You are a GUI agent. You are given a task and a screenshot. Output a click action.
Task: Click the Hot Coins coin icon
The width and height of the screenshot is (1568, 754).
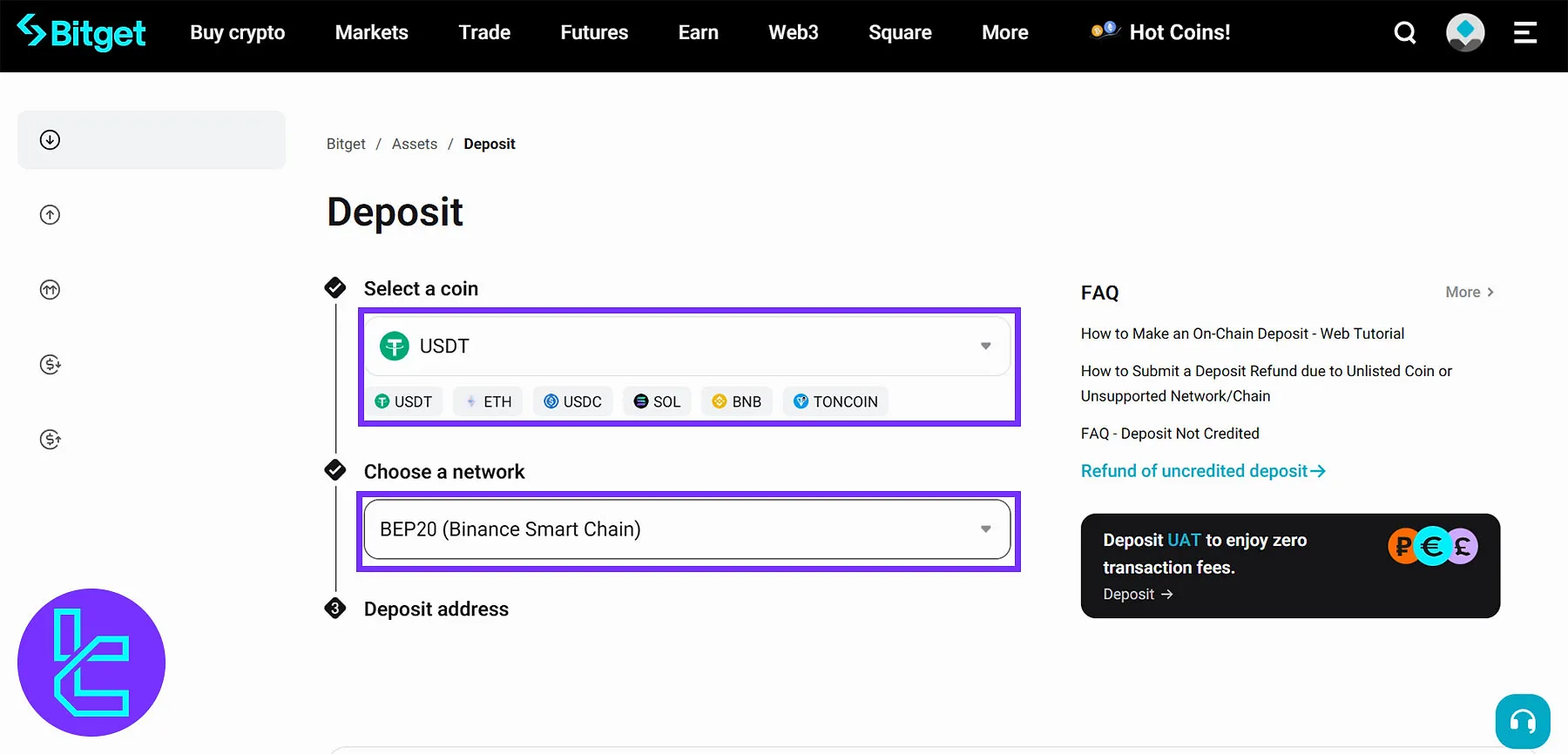(1104, 31)
